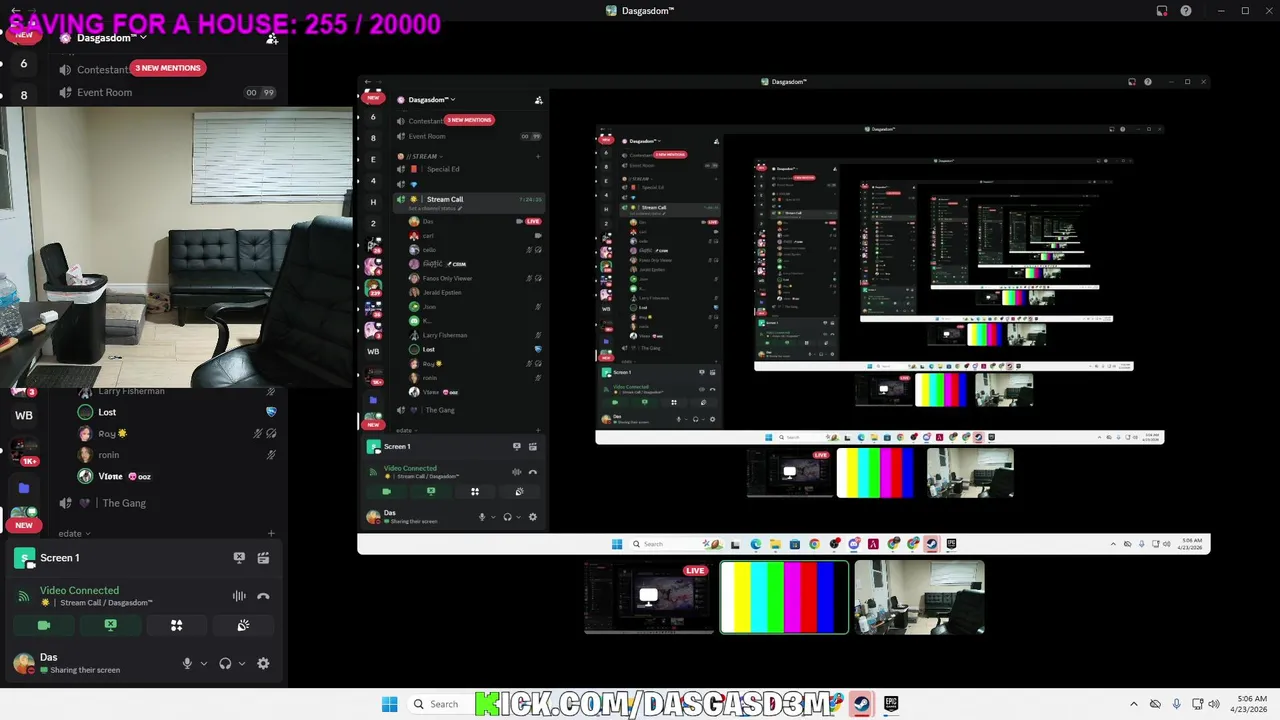The image size is (1280, 720).
Task: Select the server icon labeled 6
Action: point(24,63)
